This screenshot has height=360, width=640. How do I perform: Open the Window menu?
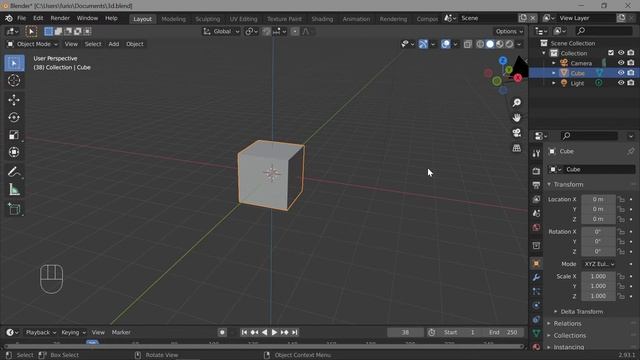87,18
